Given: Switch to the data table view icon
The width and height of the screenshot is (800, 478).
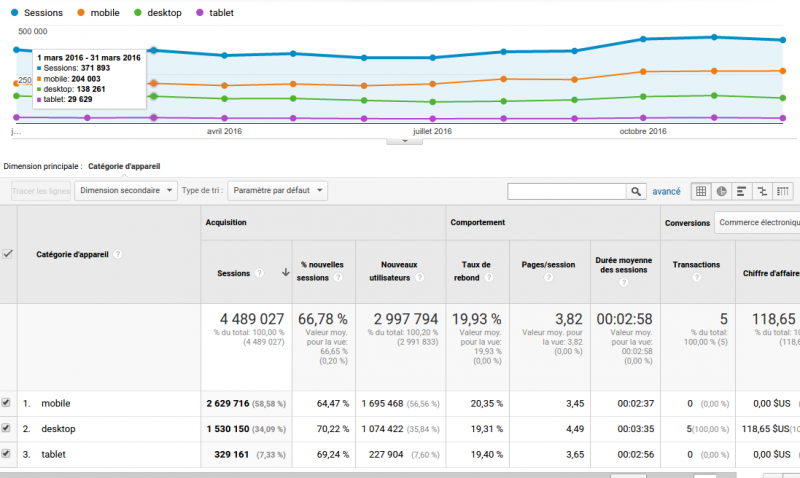Looking at the screenshot, I should pos(701,191).
